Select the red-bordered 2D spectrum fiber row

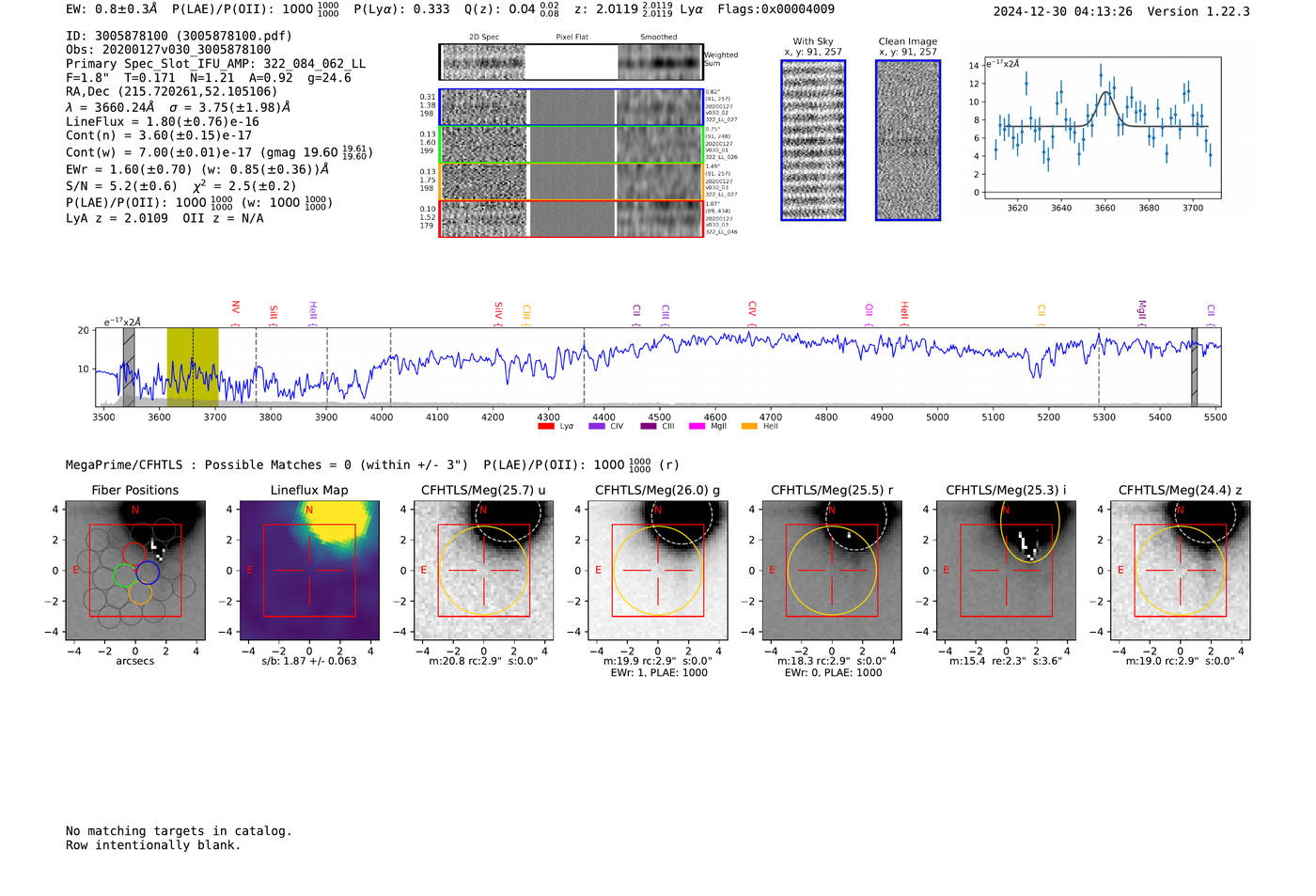click(572, 219)
